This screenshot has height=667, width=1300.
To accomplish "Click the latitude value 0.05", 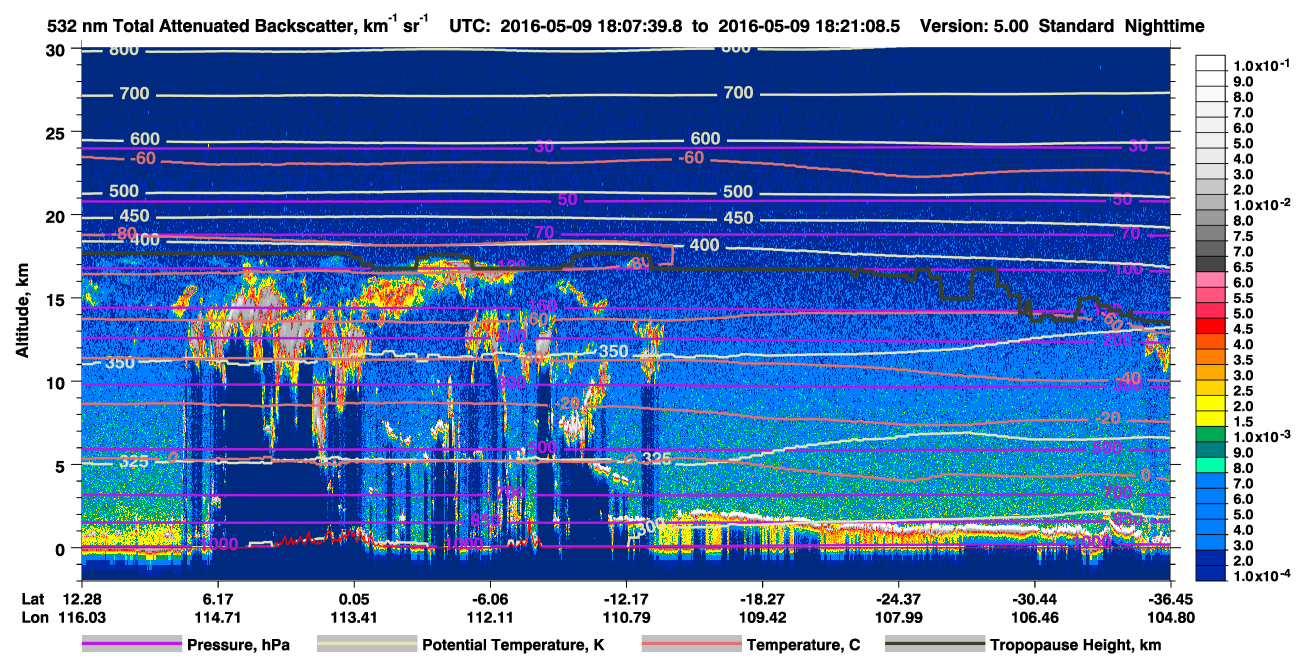I will (x=353, y=598).
